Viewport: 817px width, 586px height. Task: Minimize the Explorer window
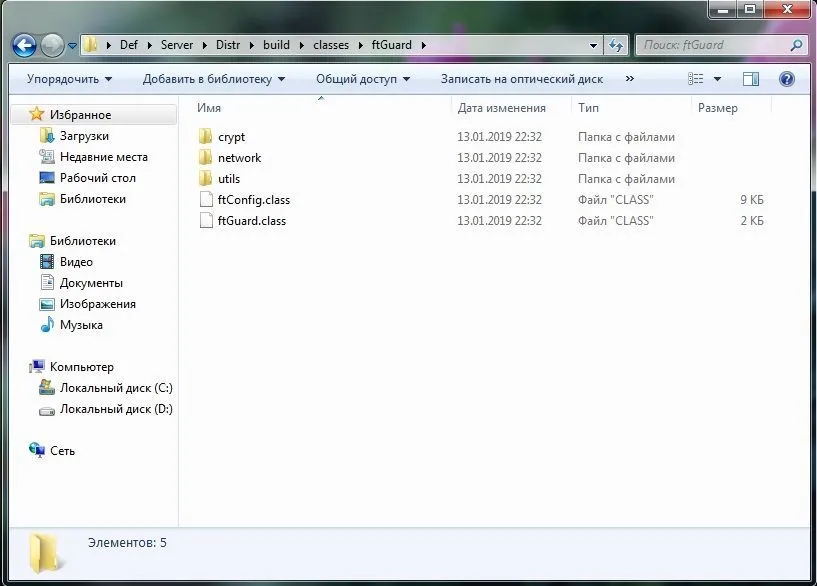(723, 9)
